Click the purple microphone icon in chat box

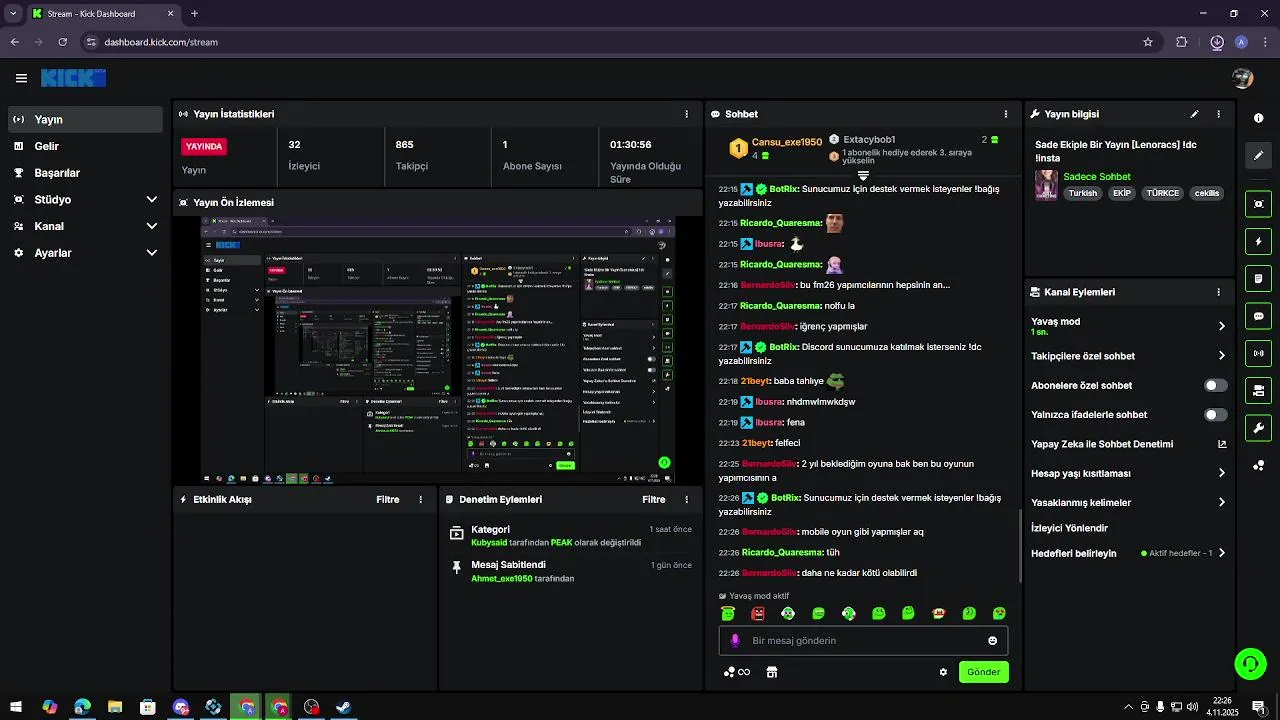pyautogui.click(x=735, y=641)
